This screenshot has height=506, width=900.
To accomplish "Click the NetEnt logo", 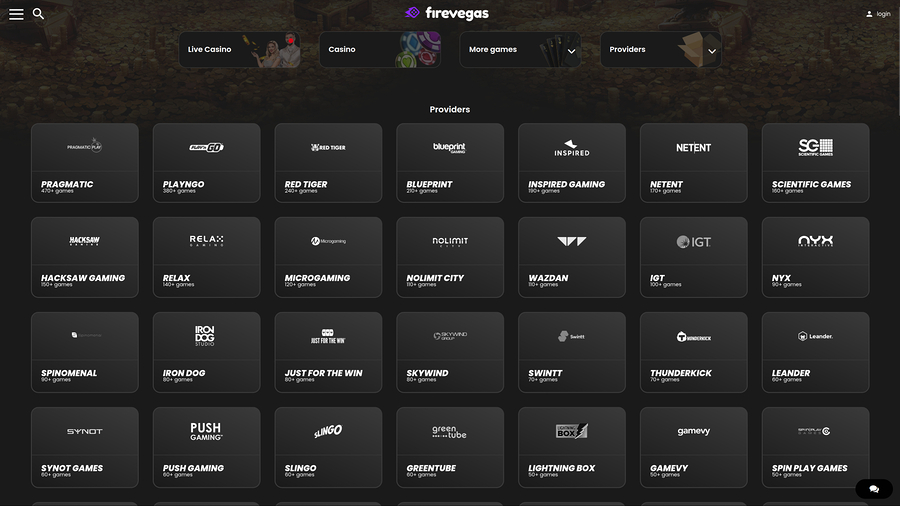I will tap(693, 147).
